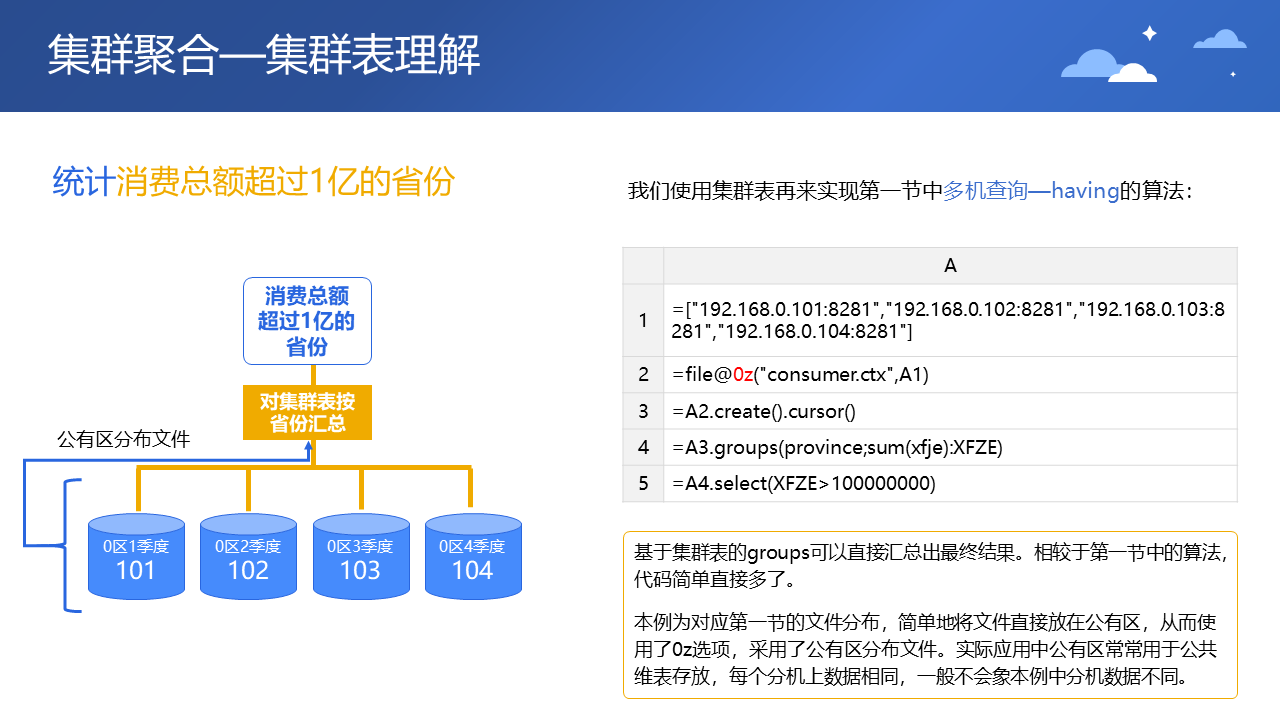Viewport: 1280px width, 720px height.
Task: Click the orange 对集群表按省份汇总 box
Action: pos(307,412)
